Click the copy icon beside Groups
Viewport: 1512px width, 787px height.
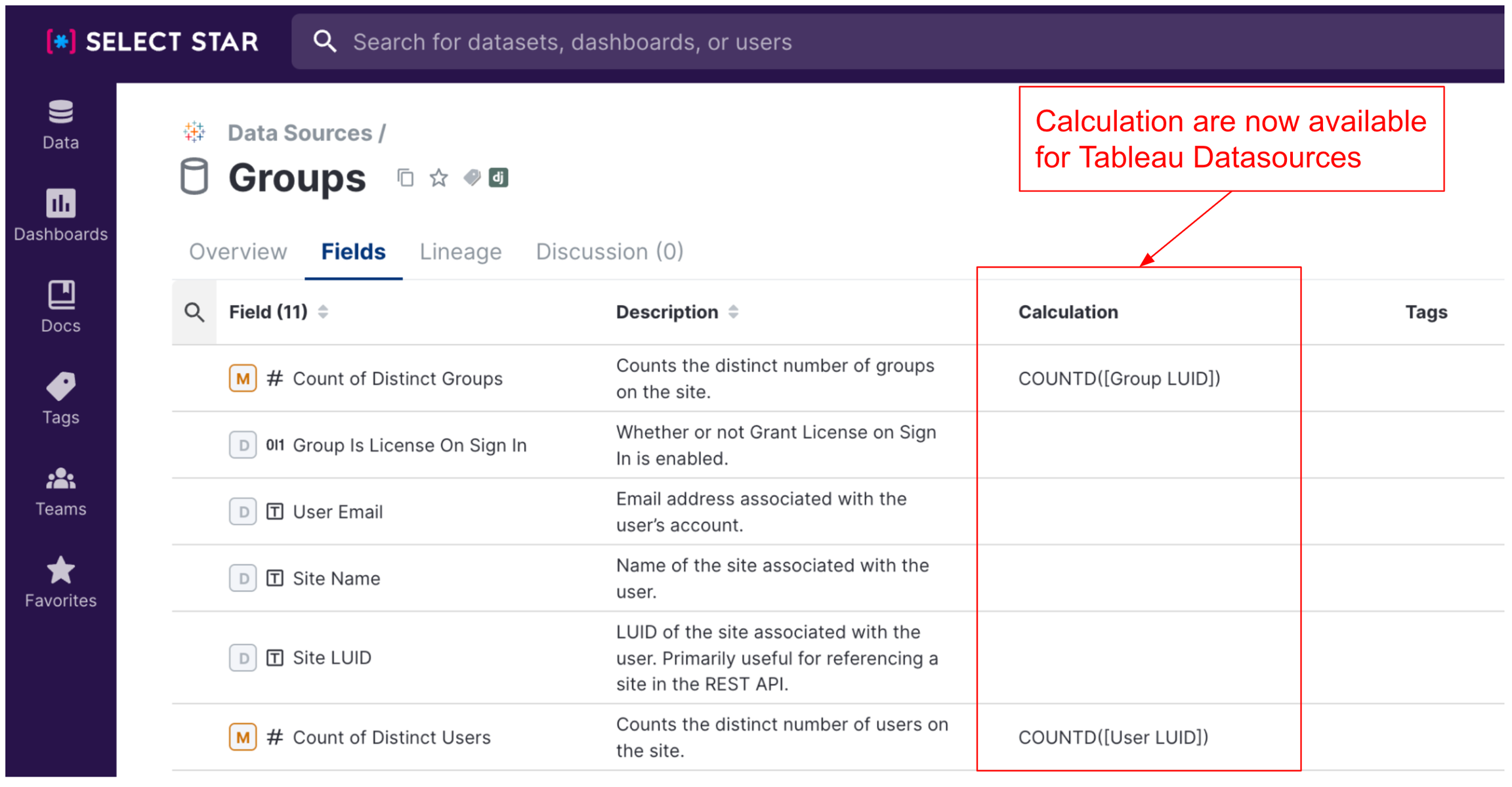[406, 178]
